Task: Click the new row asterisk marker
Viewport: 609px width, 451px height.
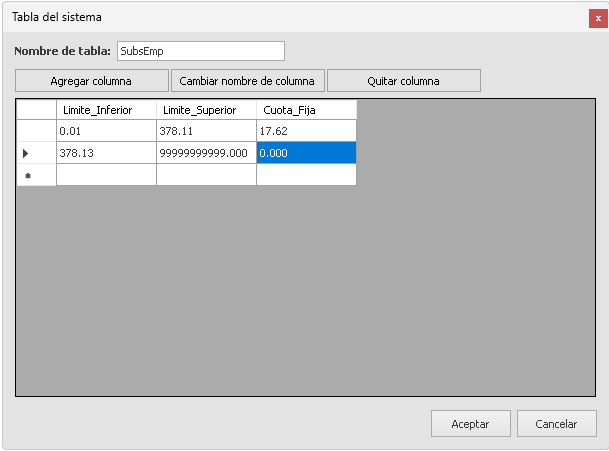Action: [x=27, y=175]
